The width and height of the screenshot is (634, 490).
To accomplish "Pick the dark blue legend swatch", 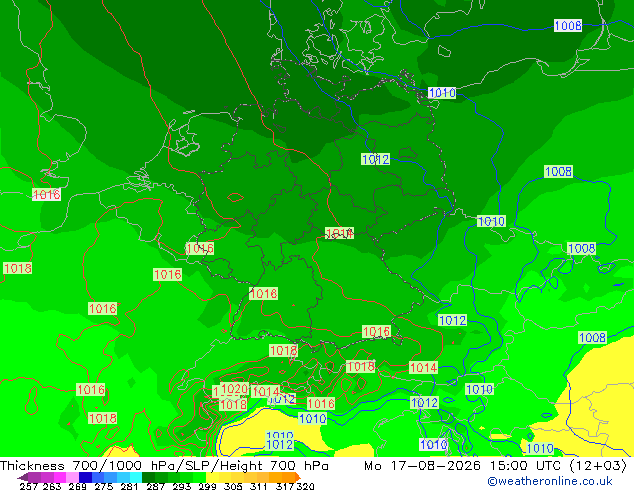I will 85,477.
